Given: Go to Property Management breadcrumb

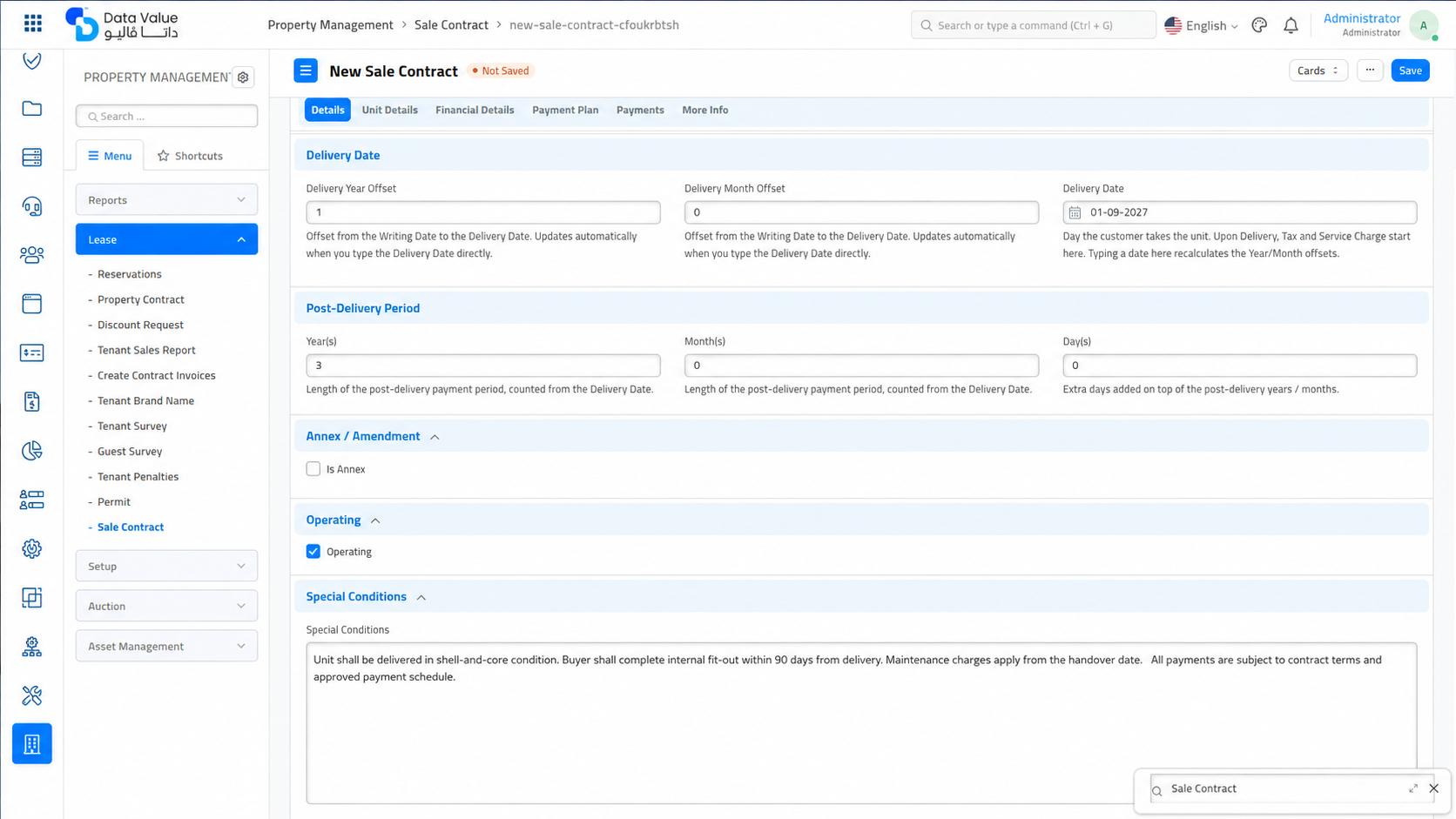Looking at the screenshot, I should point(330,24).
